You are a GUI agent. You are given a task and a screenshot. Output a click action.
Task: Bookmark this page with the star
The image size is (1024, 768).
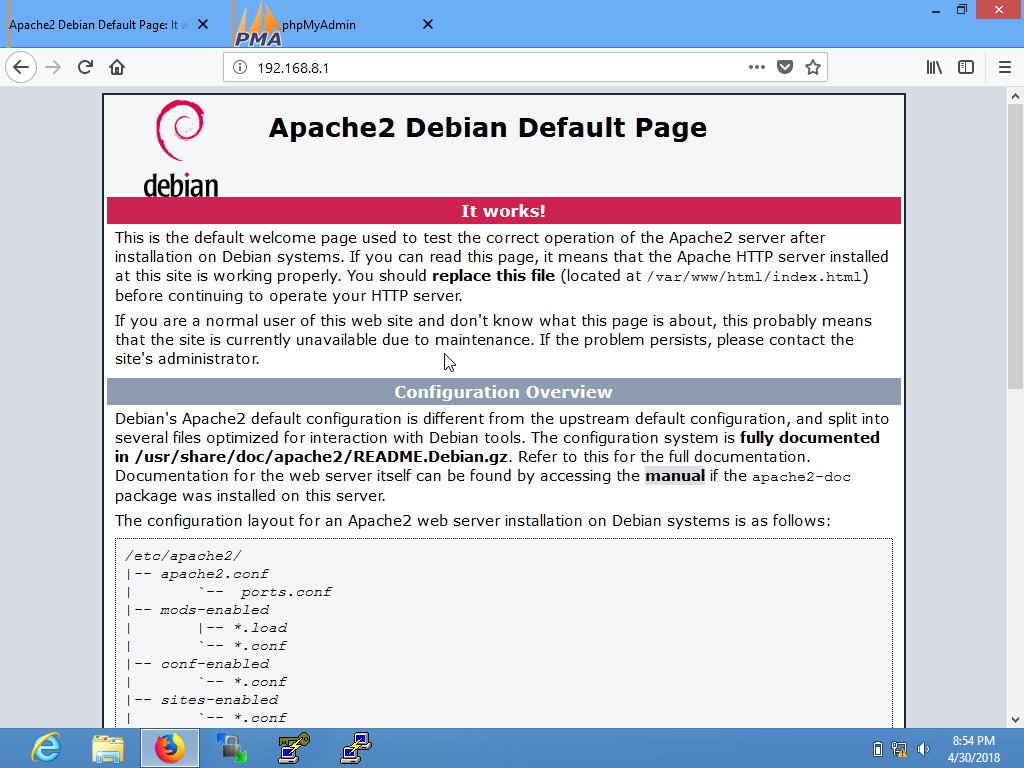[812, 67]
